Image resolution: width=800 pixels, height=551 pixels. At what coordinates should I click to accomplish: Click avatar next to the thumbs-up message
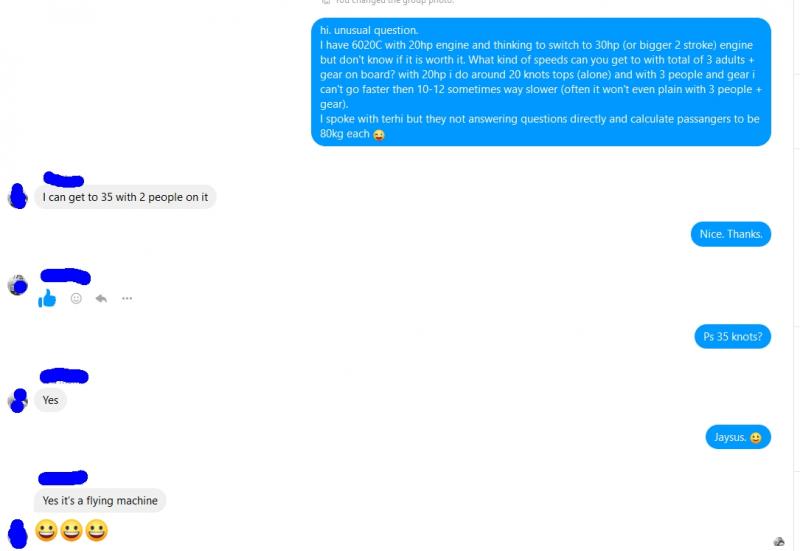tap(17, 285)
